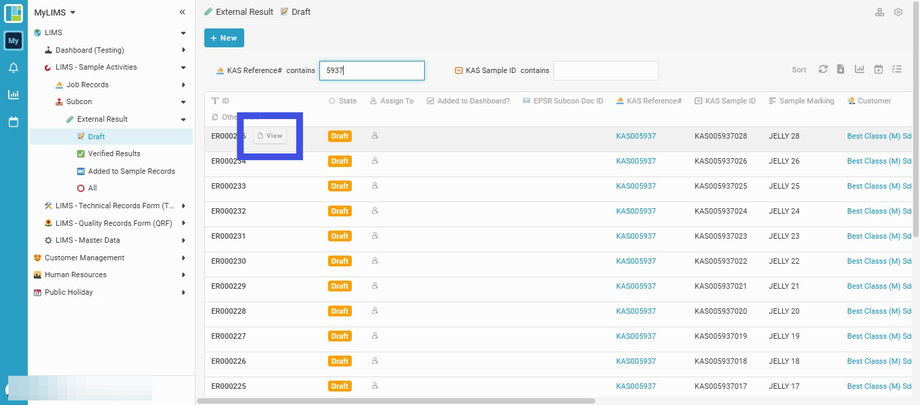Screen dimensions: 920x405
Task: Open the calendar sidebar icon
Action: tap(13, 122)
